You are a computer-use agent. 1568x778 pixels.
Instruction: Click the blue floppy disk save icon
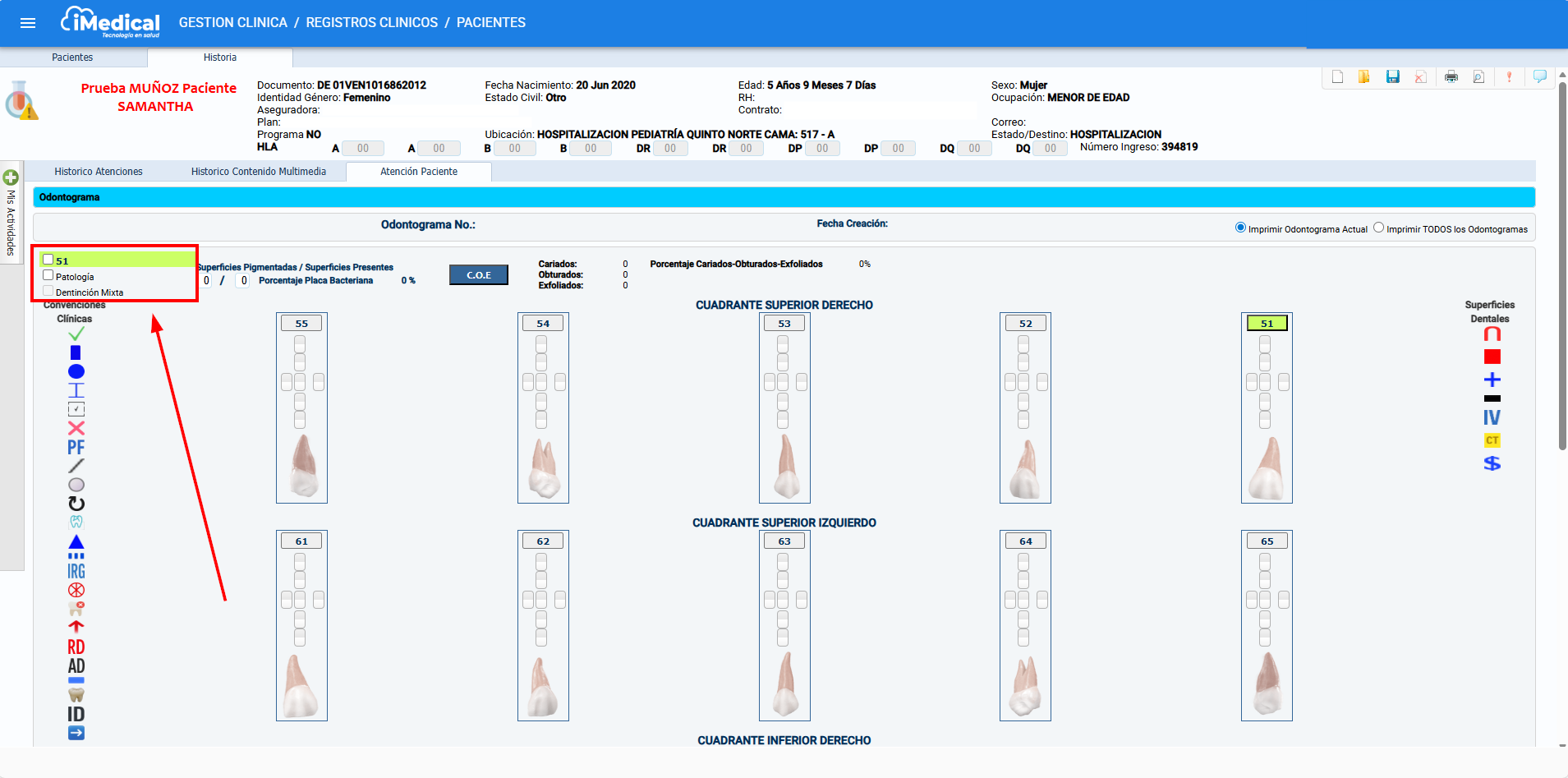(1392, 76)
